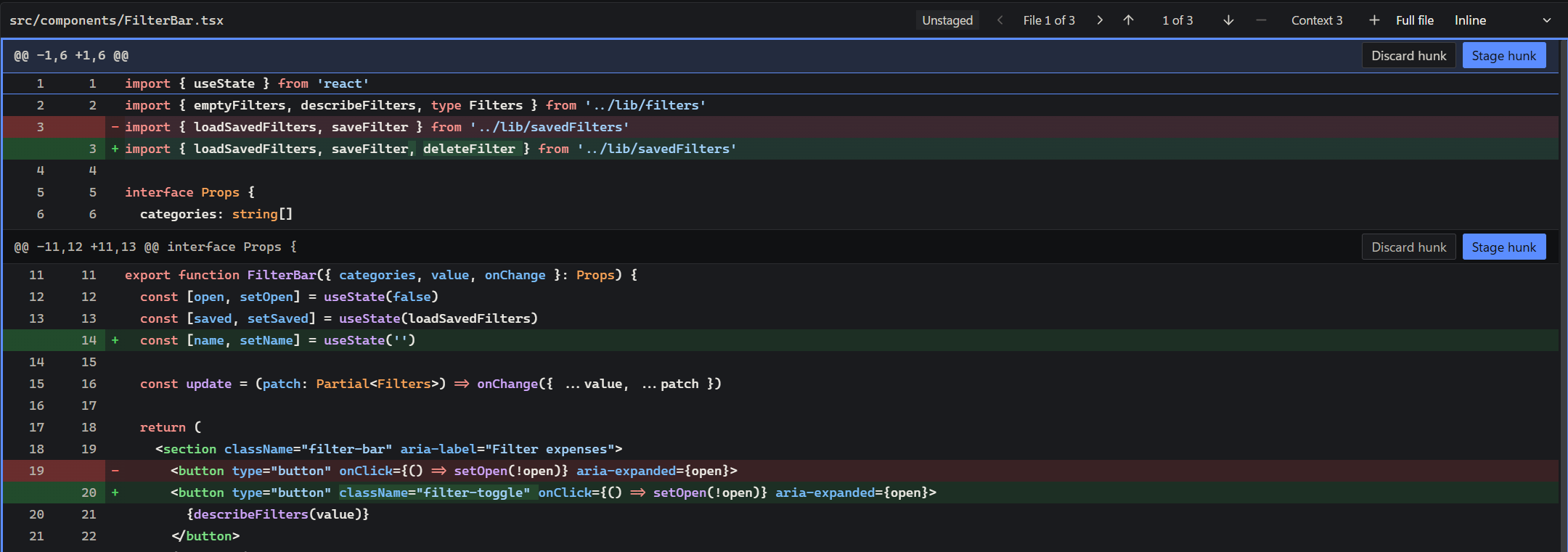Viewport: 1568px width, 552px height.
Task: Jump to next change with down arrow
Action: (1228, 20)
